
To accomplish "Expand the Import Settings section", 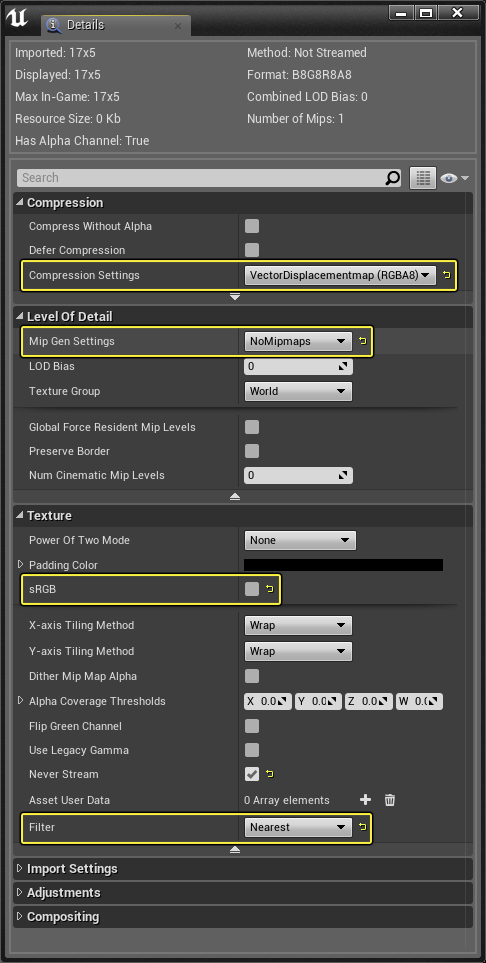I will click(72, 868).
